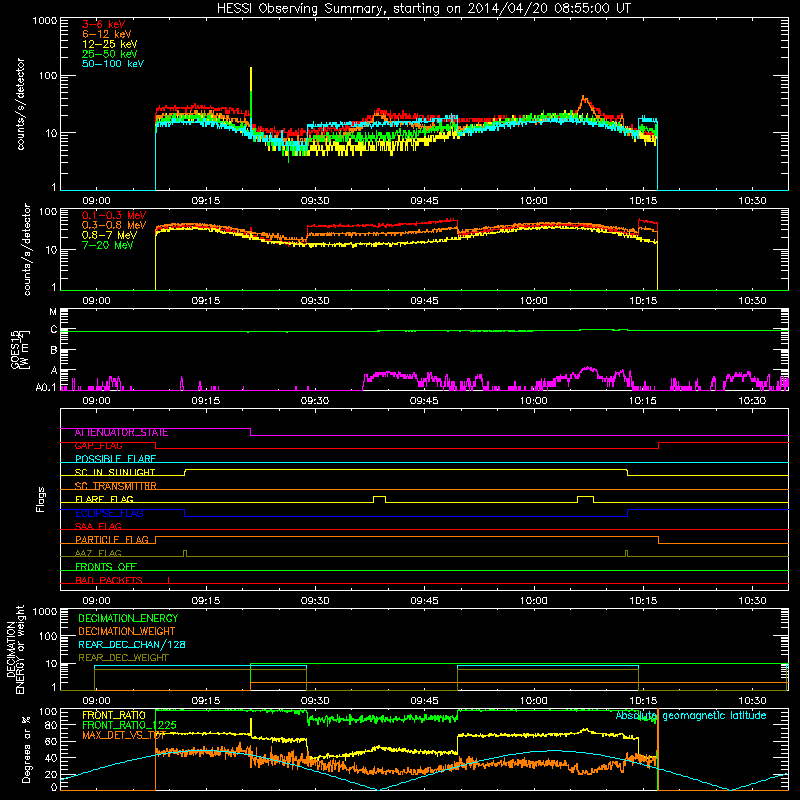Click the REAR_DEC_CHAN/128 legend entry
This screenshot has height=800, width=800.
tap(132, 645)
